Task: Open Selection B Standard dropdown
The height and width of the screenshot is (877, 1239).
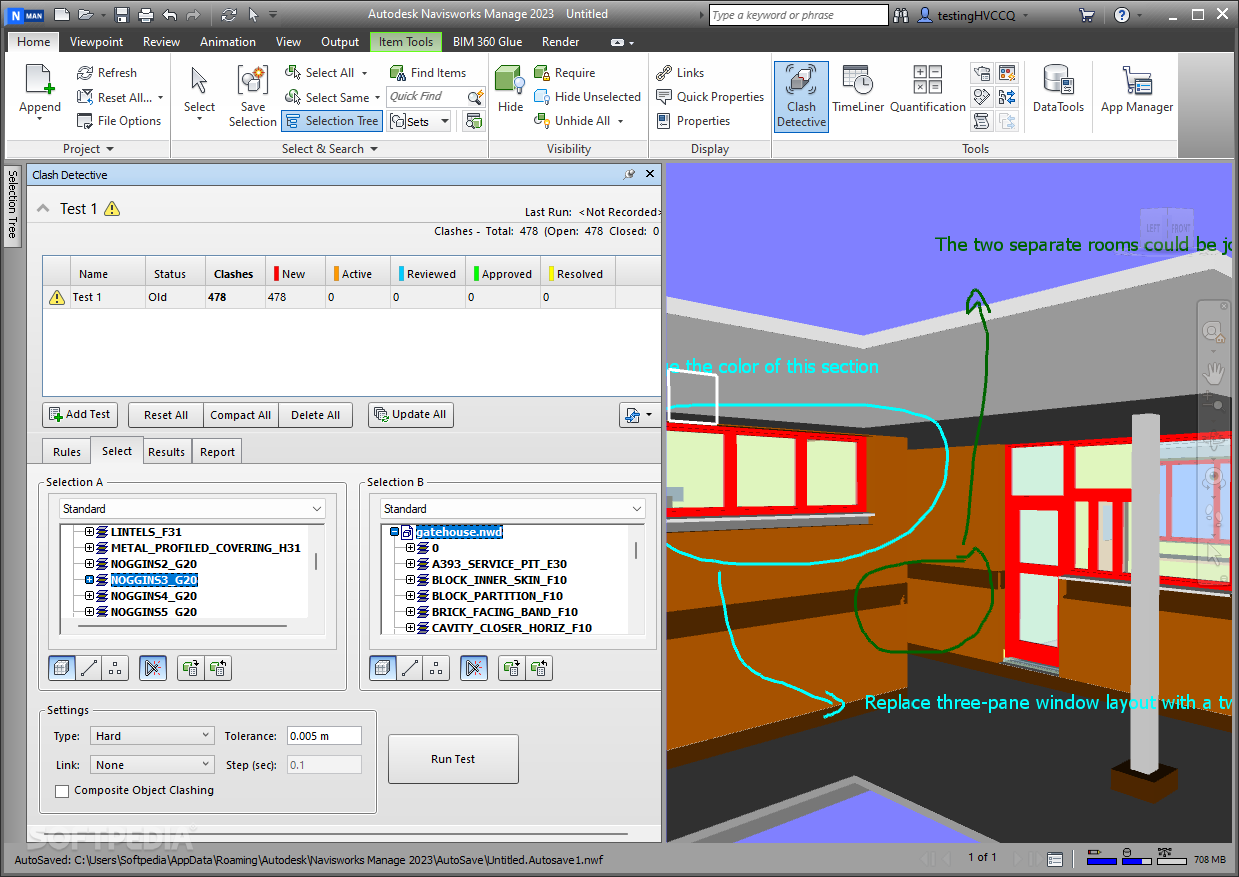Action: pyautogui.click(x=513, y=509)
